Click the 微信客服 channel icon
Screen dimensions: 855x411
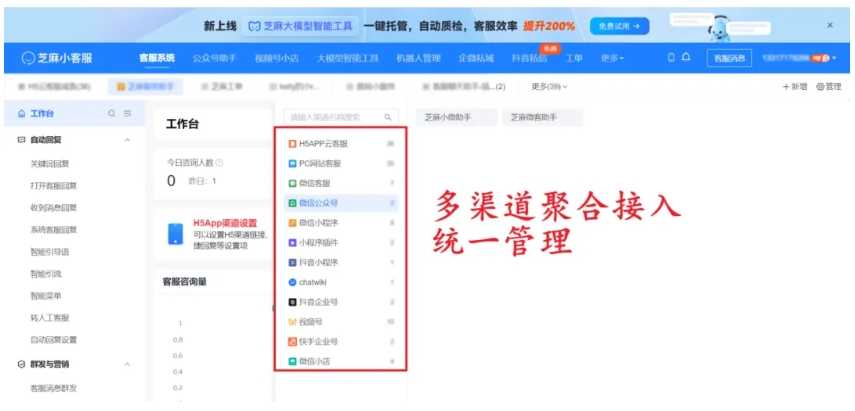tap(292, 183)
